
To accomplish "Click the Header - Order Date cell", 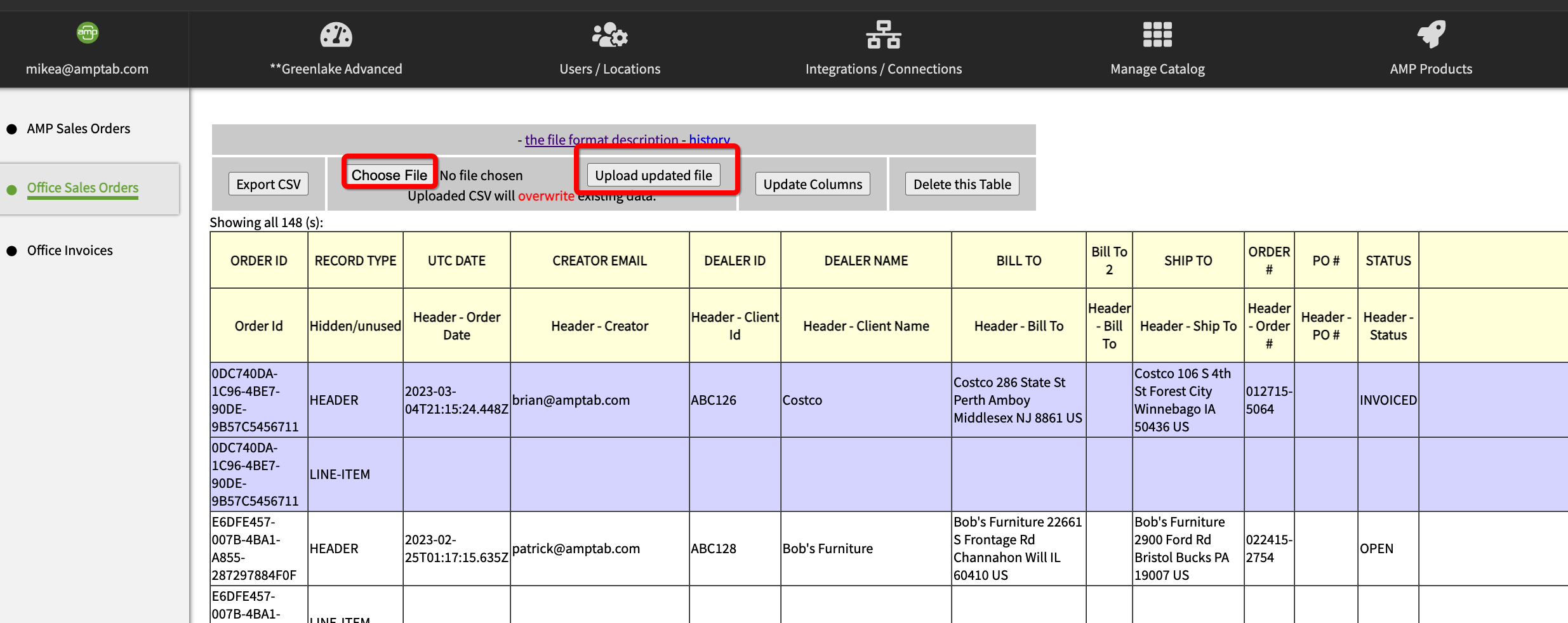I will click(x=456, y=326).
